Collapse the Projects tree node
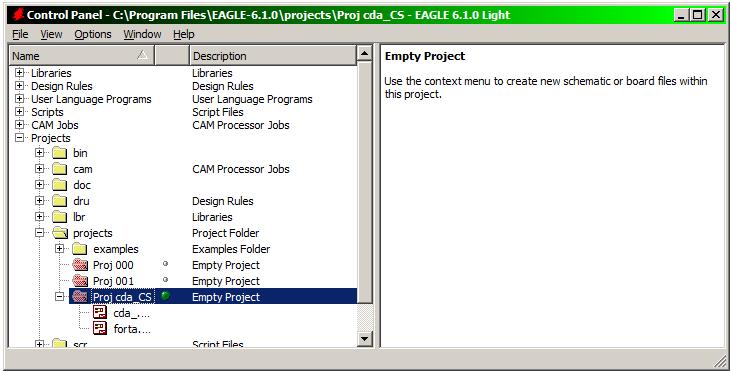The image size is (731, 372). coord(19,138)
